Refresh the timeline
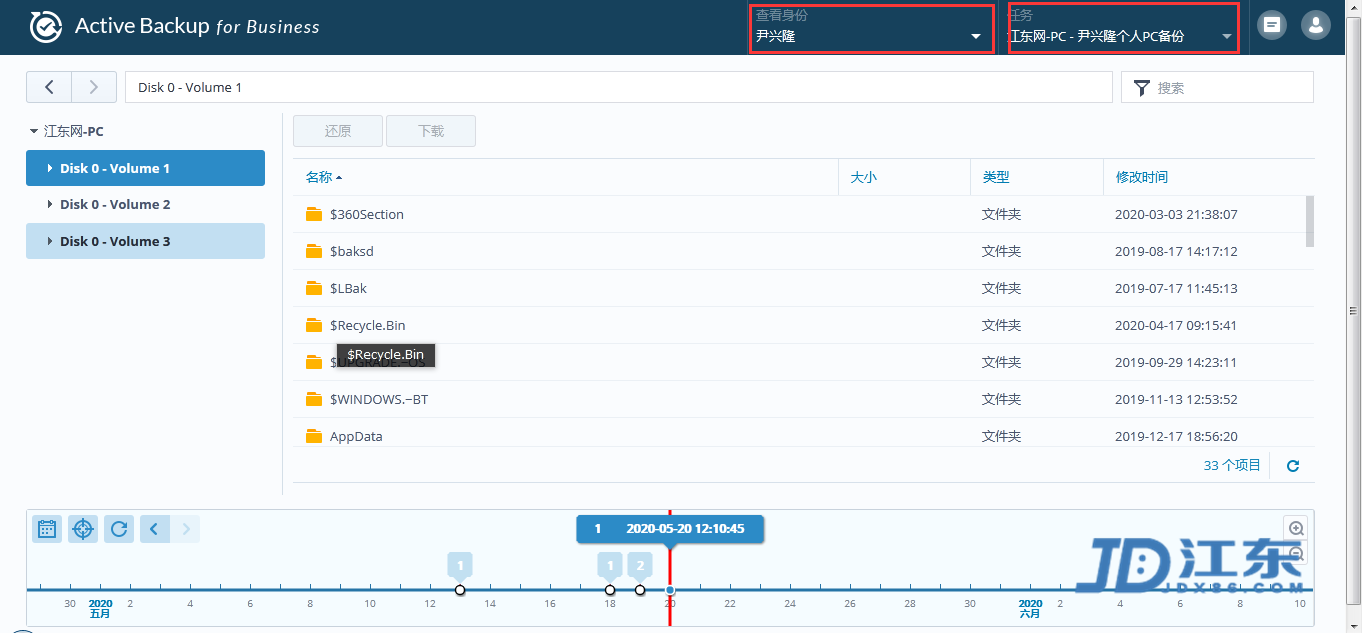The width and height of the screenshot is (1362, 633). click(x=119, y=529)
